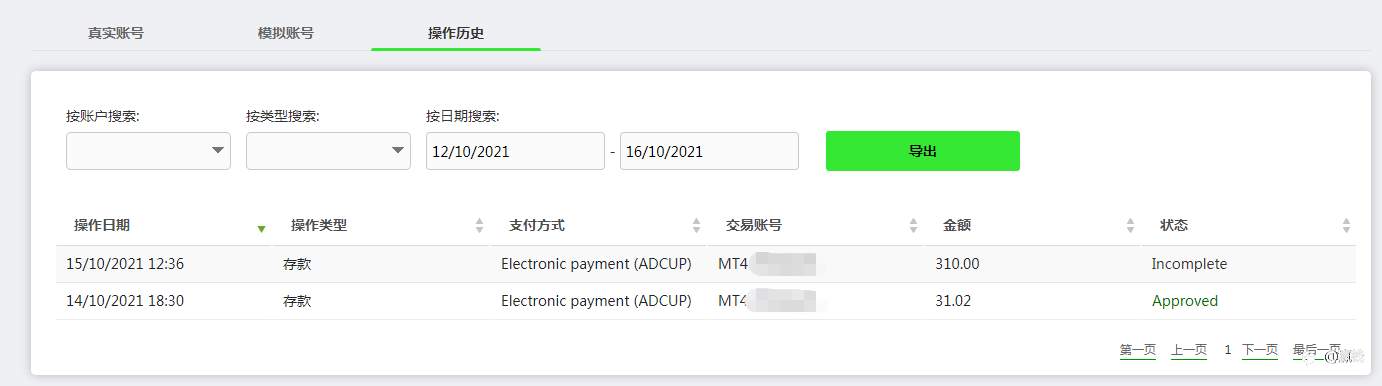This screenshot has height=386, width=1382.
Task: Go to 第一页 link
Action: [1138, 350]
